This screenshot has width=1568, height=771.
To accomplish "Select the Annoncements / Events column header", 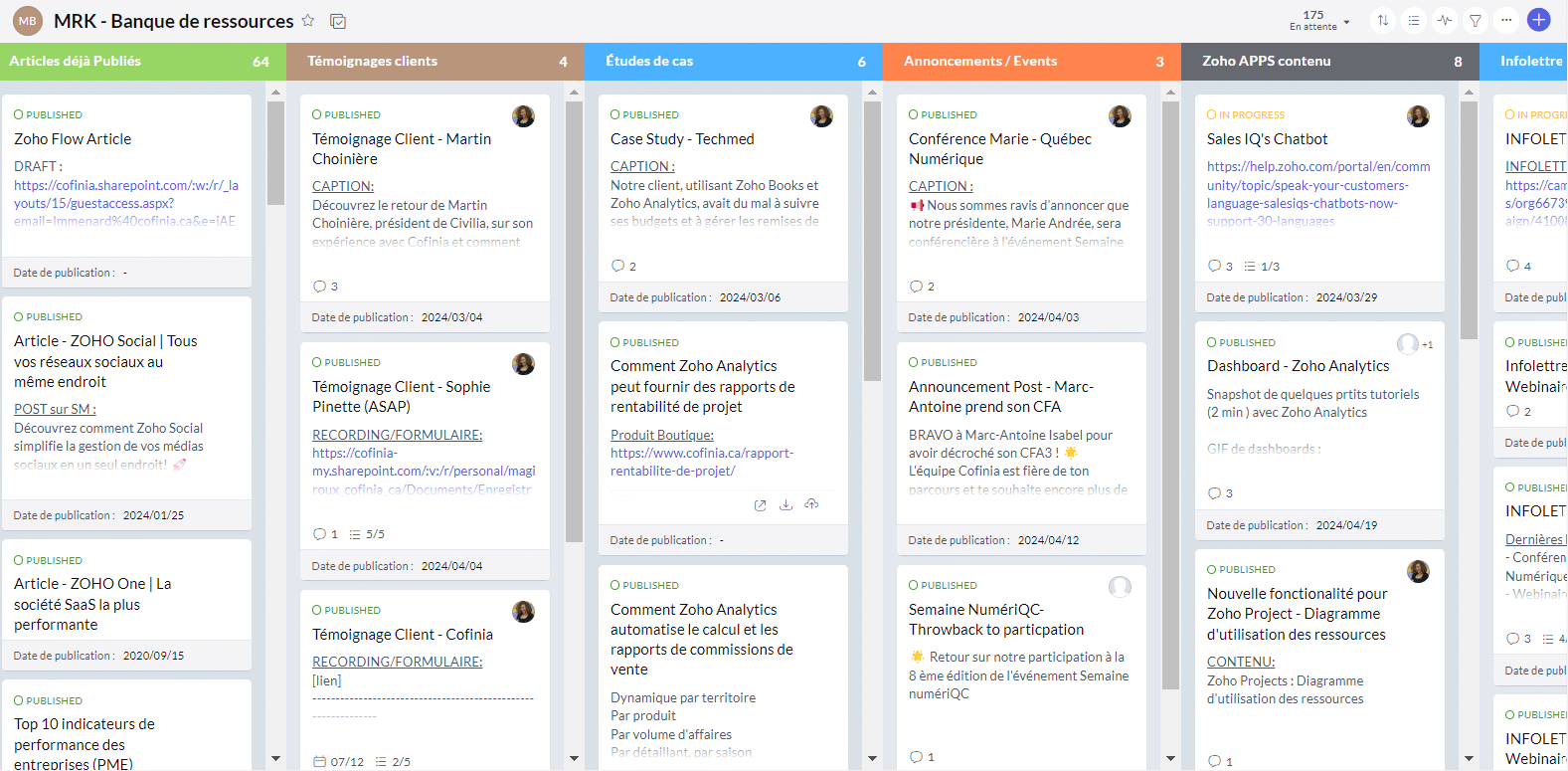I will tap(1032, 62).
